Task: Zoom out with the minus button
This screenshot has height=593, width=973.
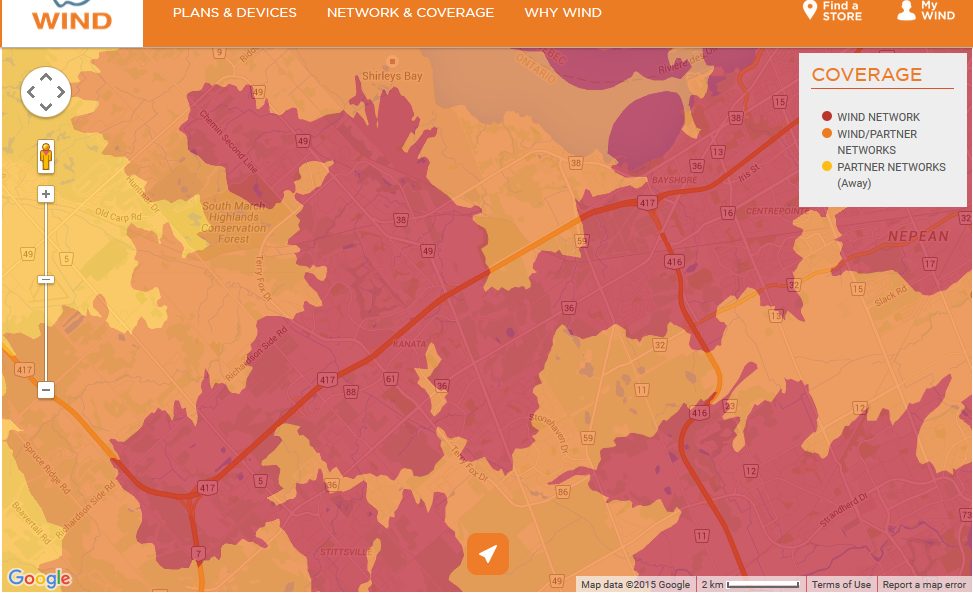Action: coord(46,390)
